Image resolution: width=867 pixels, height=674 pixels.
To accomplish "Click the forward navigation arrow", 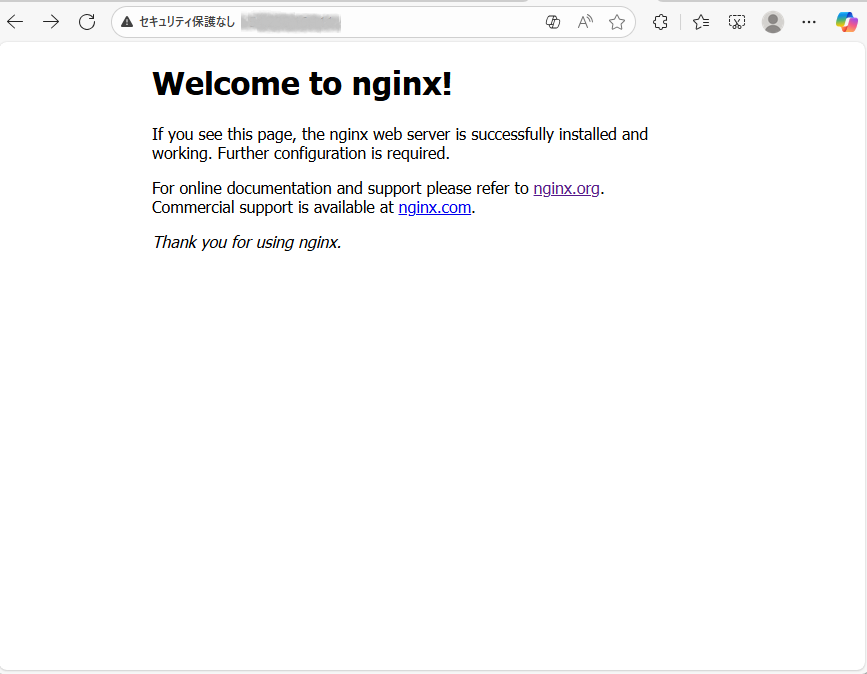I will (51, 22).
